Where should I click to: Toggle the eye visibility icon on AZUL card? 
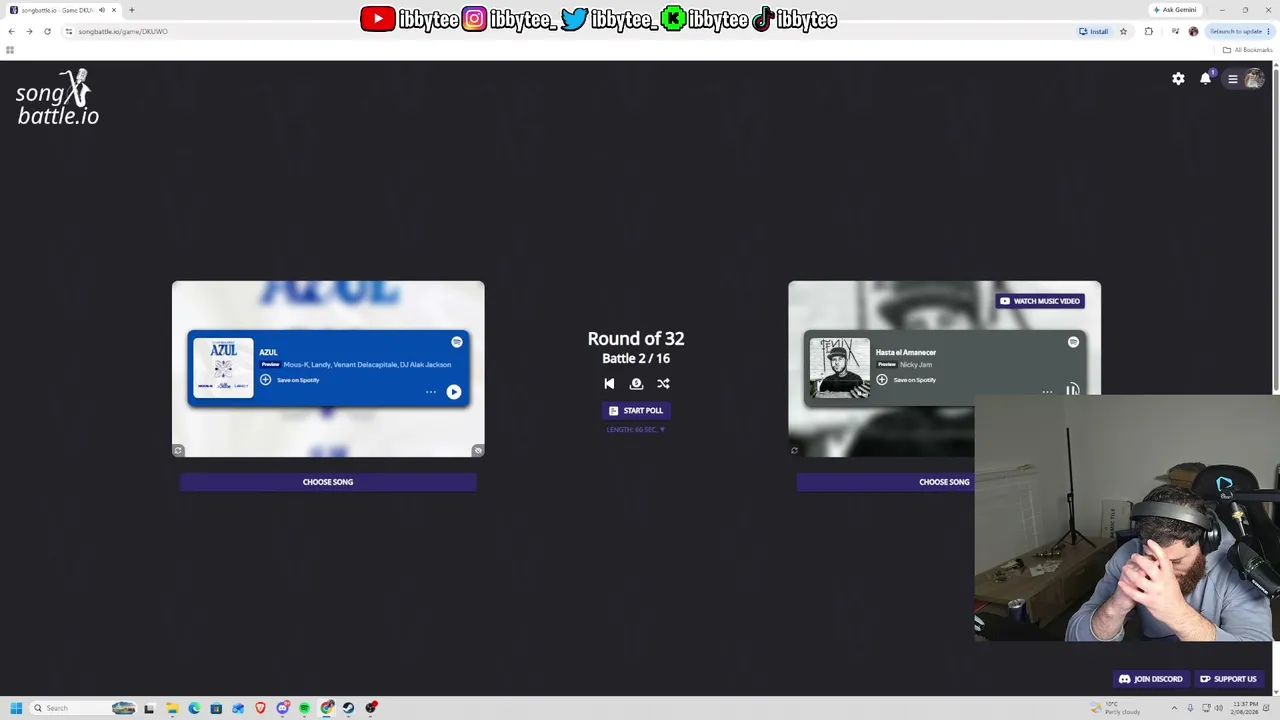click(478, 451)
